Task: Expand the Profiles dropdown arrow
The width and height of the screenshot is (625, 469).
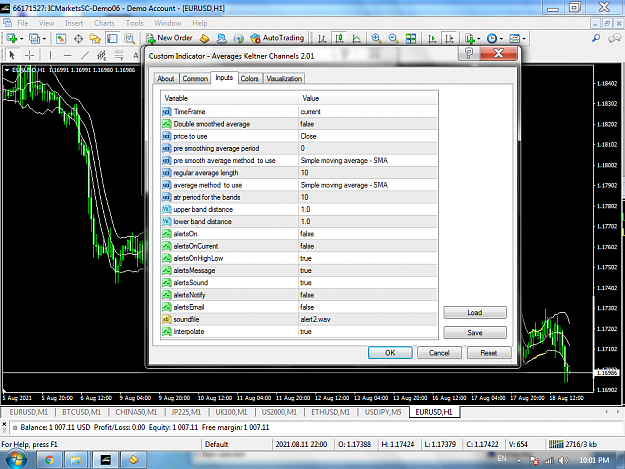Action: tap(44, 39)
